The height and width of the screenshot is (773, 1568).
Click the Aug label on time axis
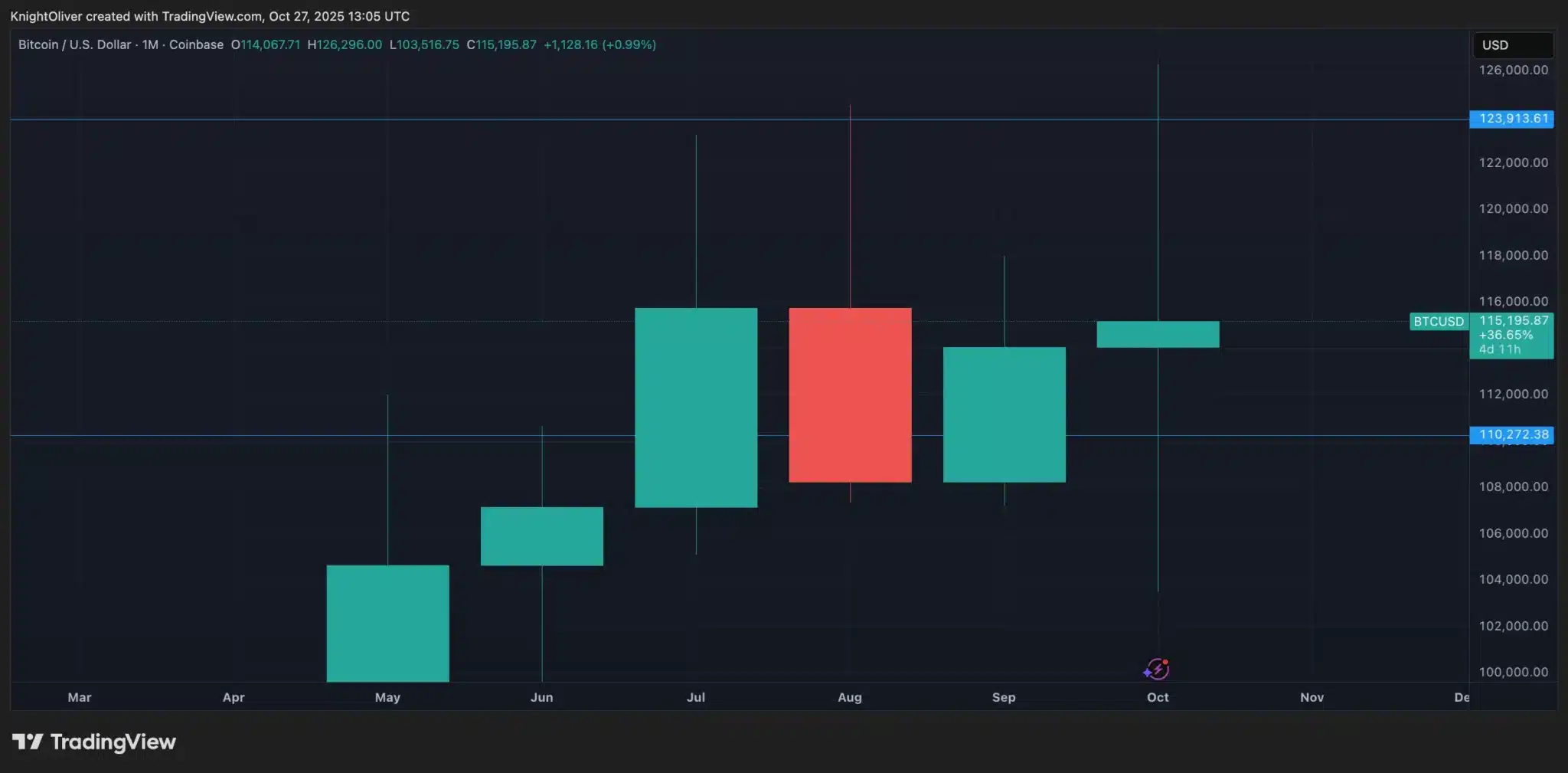coord(850,697)
